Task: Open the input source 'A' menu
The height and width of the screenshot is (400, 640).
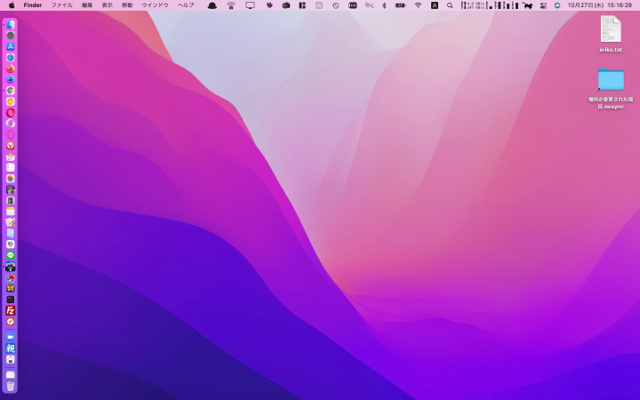Action: (x=434, y=5)
